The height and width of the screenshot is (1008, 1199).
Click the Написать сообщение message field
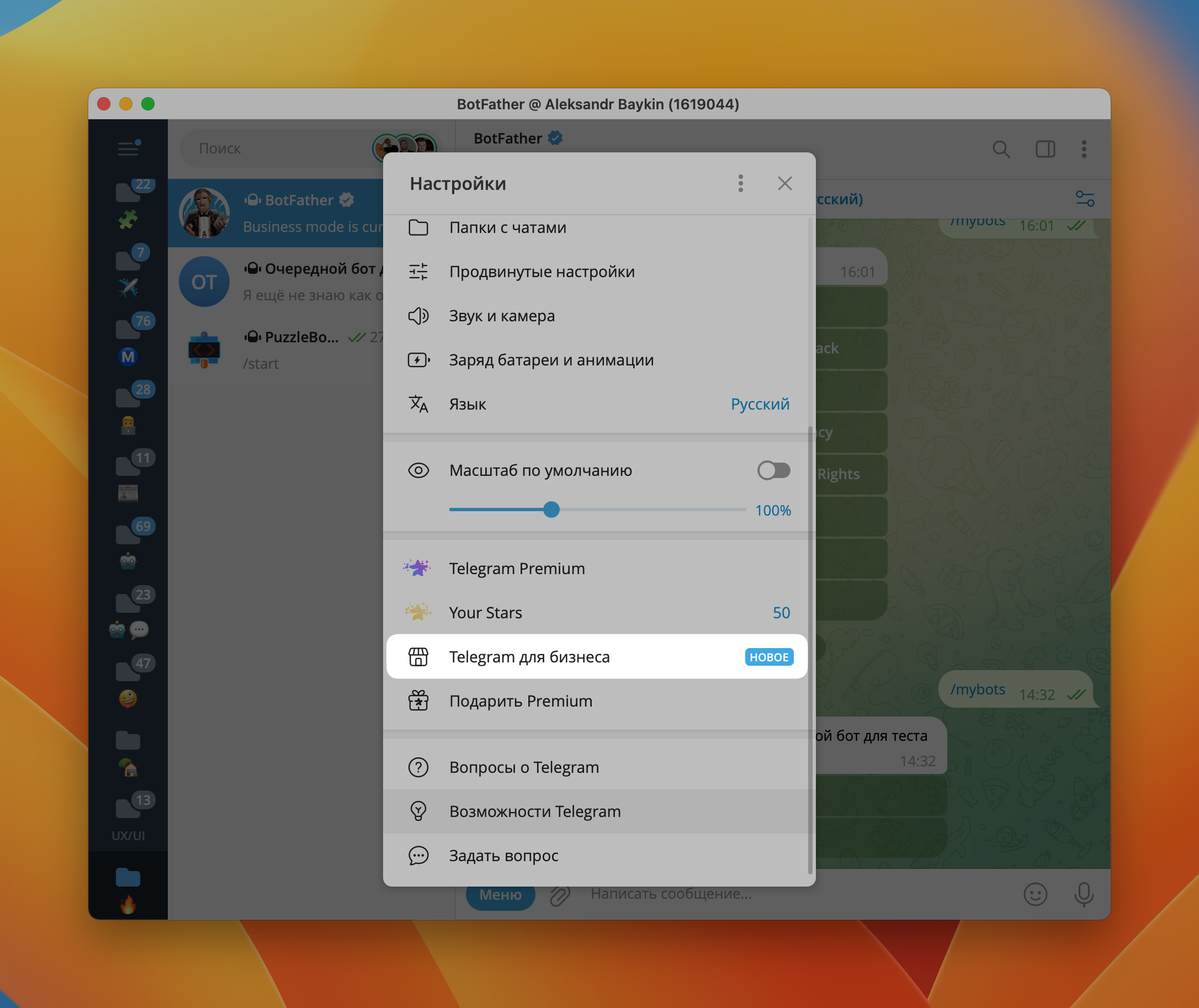[x=797, y=894]
